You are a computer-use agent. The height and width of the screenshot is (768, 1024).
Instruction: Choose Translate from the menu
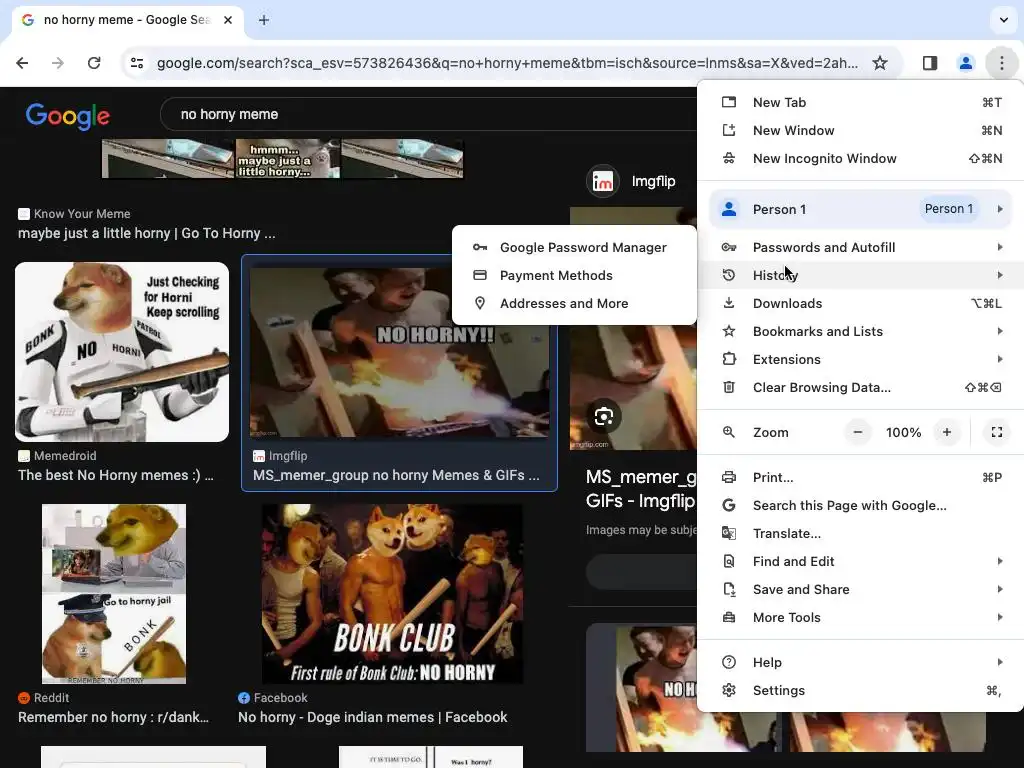(861, 534)
